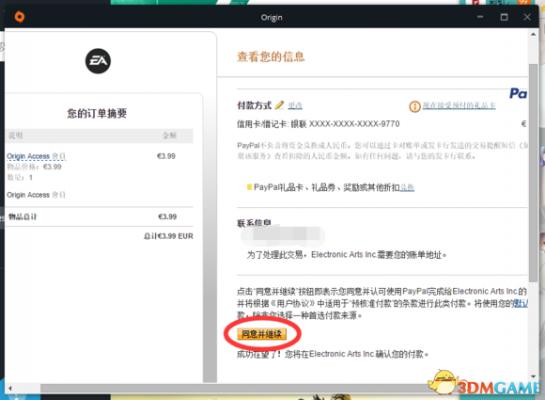Viewport: 545px width, 400px height.
Task: Minimize the Origin window
Action: coord(480,17)
